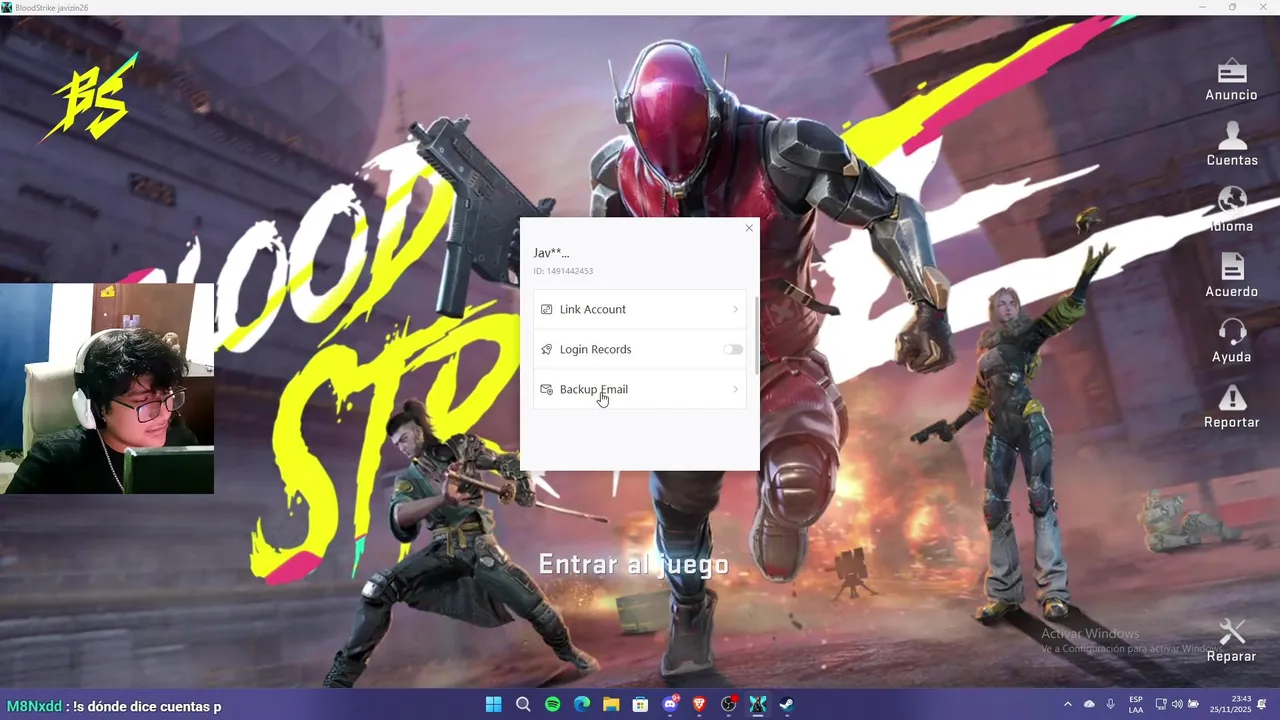The height and width of the screenshot is (720, 1280).
Task: Close the account popup dialog
Action: (749, 228)
